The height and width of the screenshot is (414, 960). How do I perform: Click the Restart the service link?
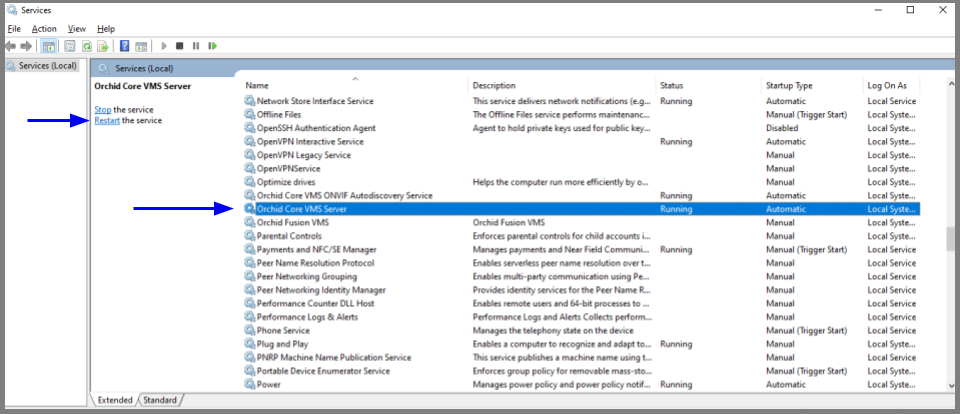click(x=107, y=121)
